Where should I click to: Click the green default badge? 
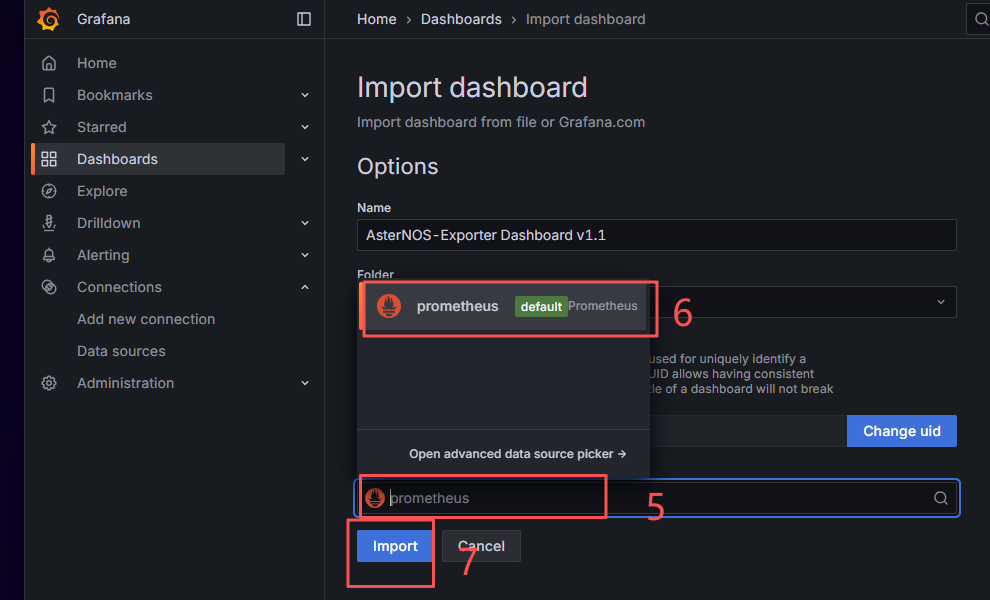coord(541,306)
